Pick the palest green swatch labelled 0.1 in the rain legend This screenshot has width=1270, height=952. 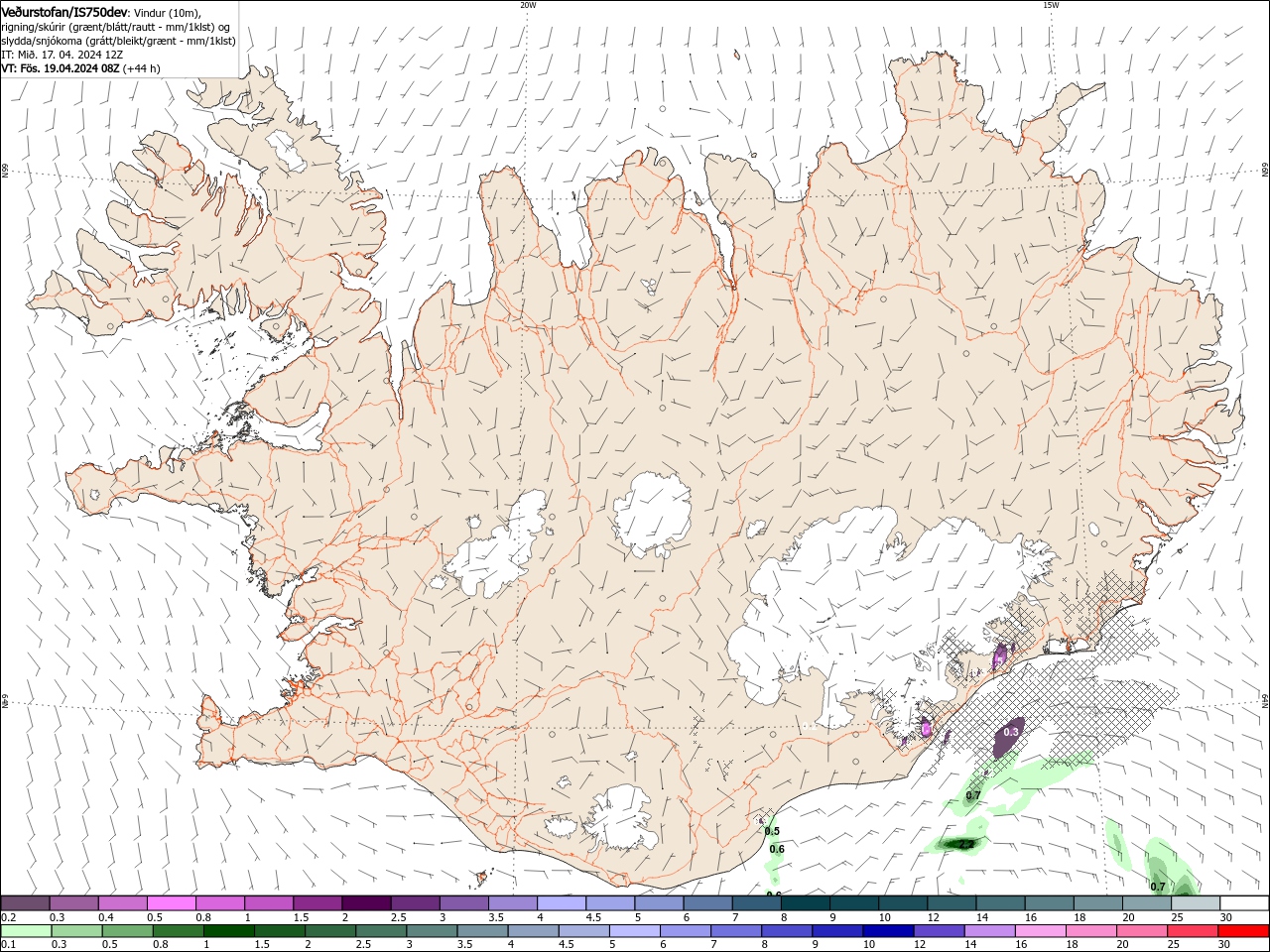point(26,931)
